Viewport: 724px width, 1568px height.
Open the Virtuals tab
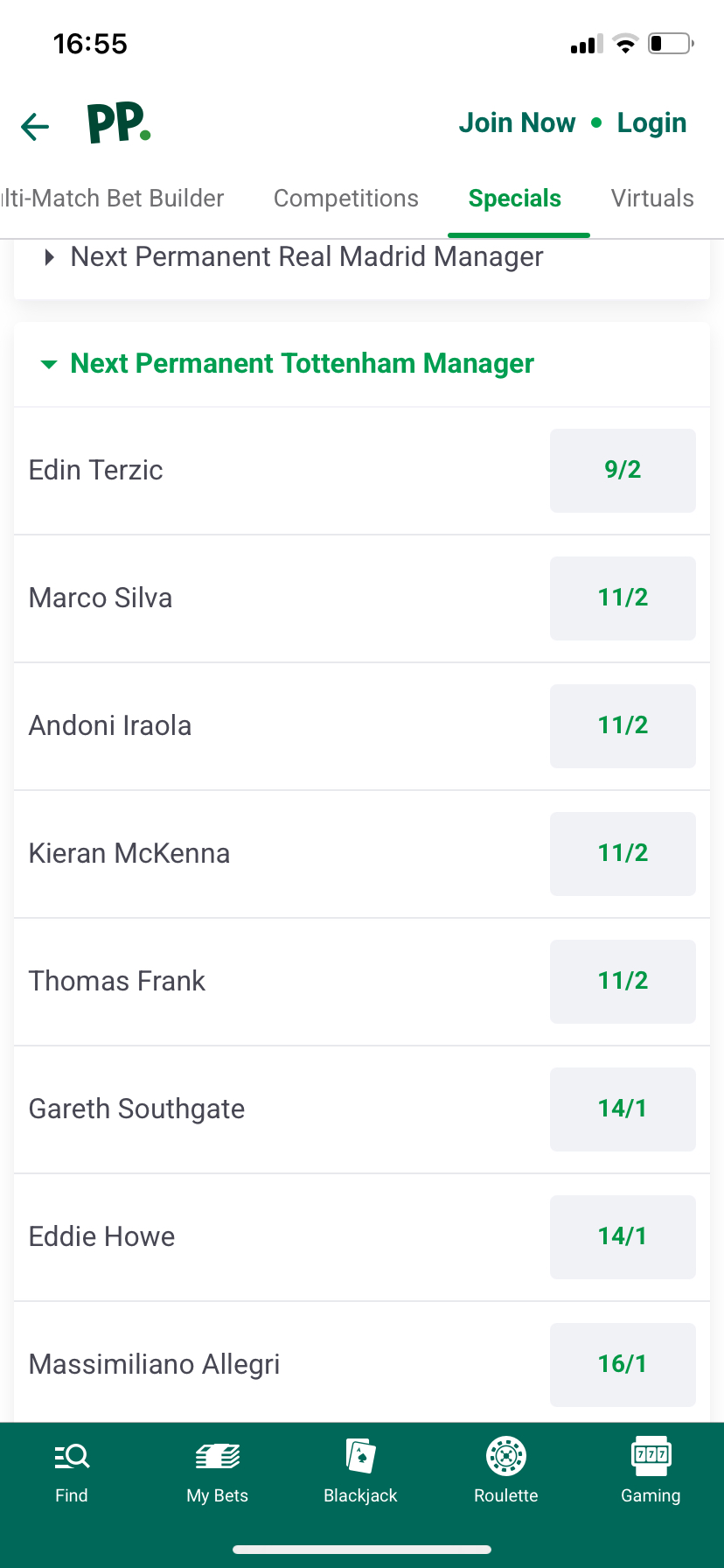(652, 199)
